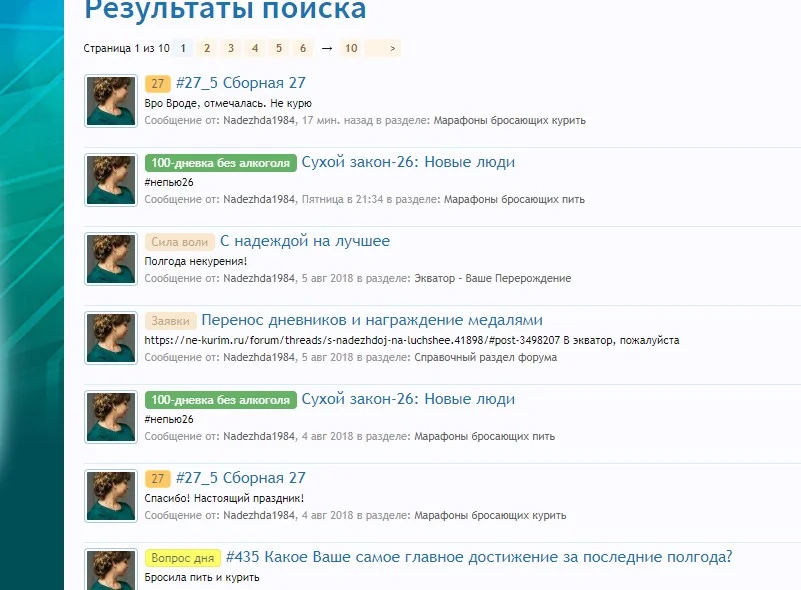801x590 pixels.
Task: Click the next-page arrow after page 10
Action: 391,47
